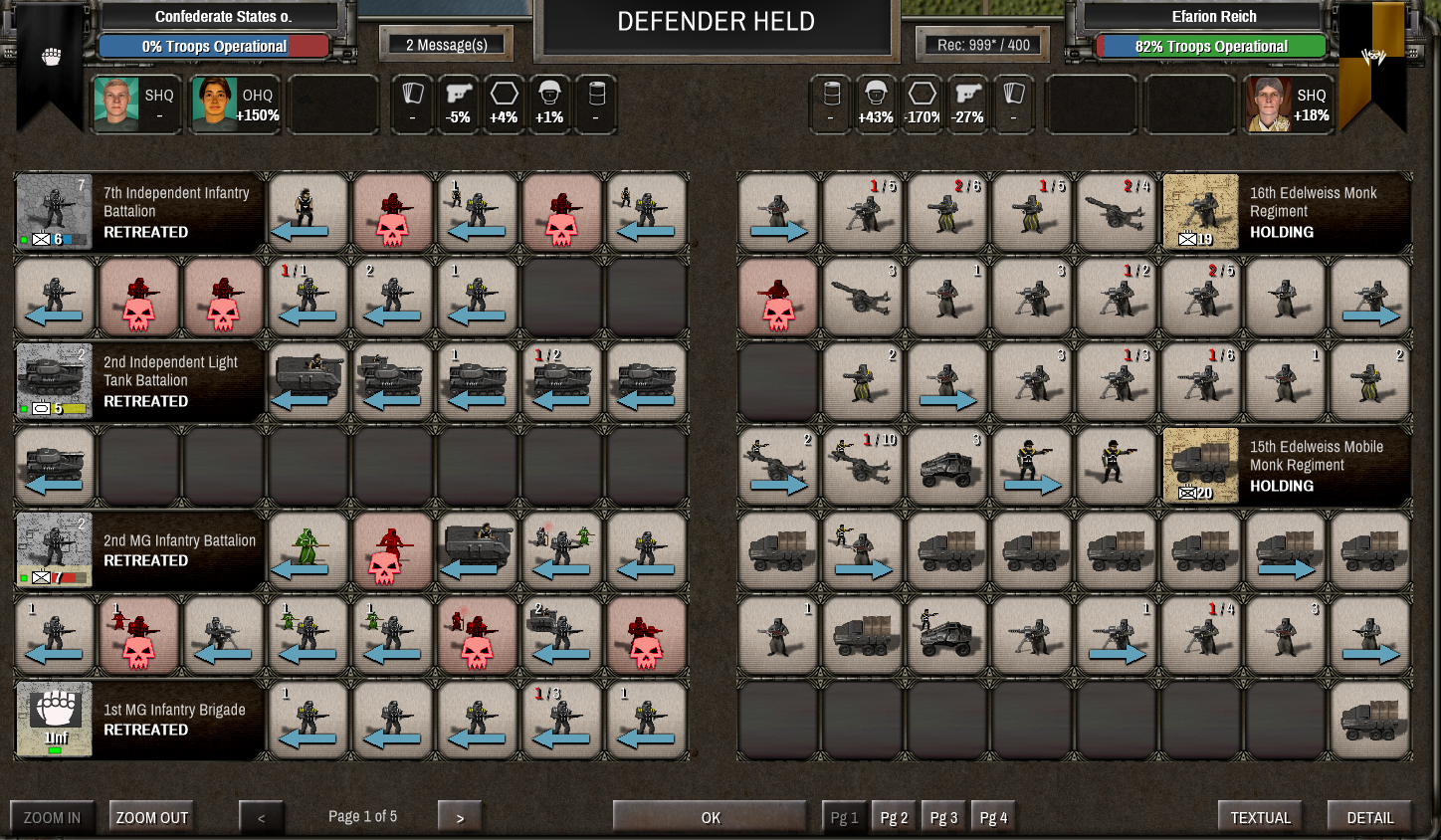This screenshot has width=1441, height=840.
Task: Select lone truck in bottom Efarion row
Action: [1370, 720]
